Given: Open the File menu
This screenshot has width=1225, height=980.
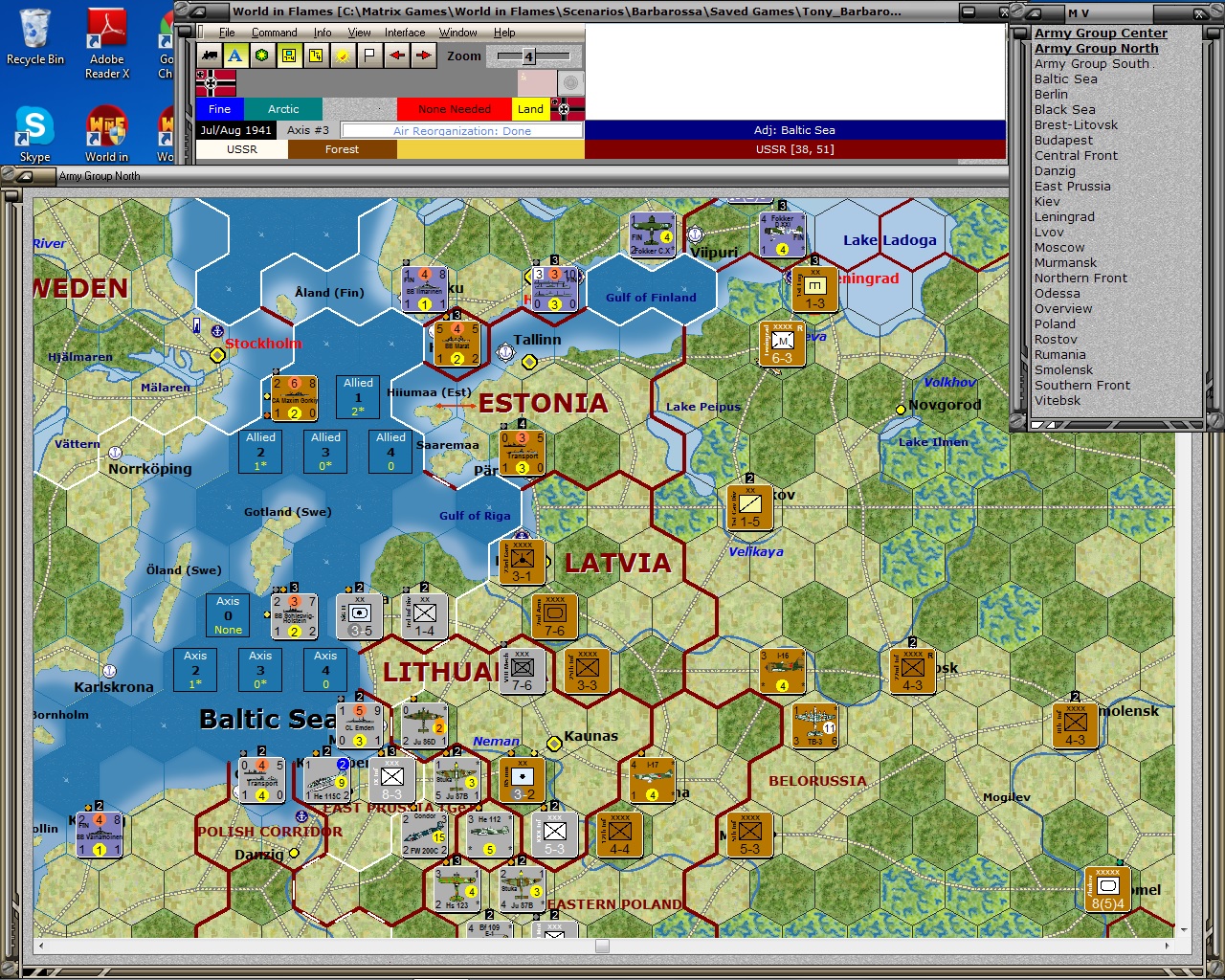Looking at the screenshot, I should tap(227, 33).
